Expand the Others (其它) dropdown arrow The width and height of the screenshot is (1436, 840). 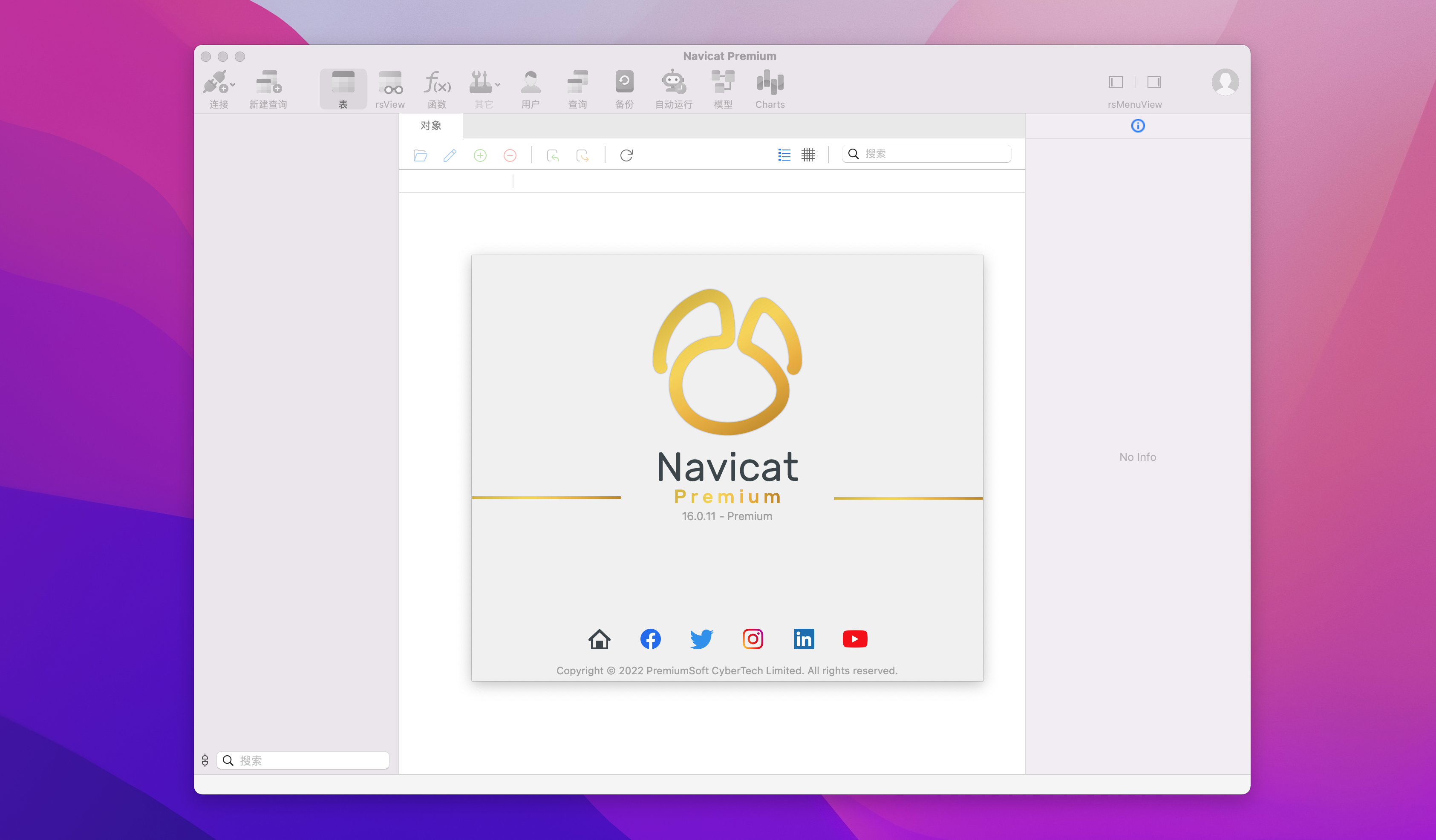tap(498, 85)
